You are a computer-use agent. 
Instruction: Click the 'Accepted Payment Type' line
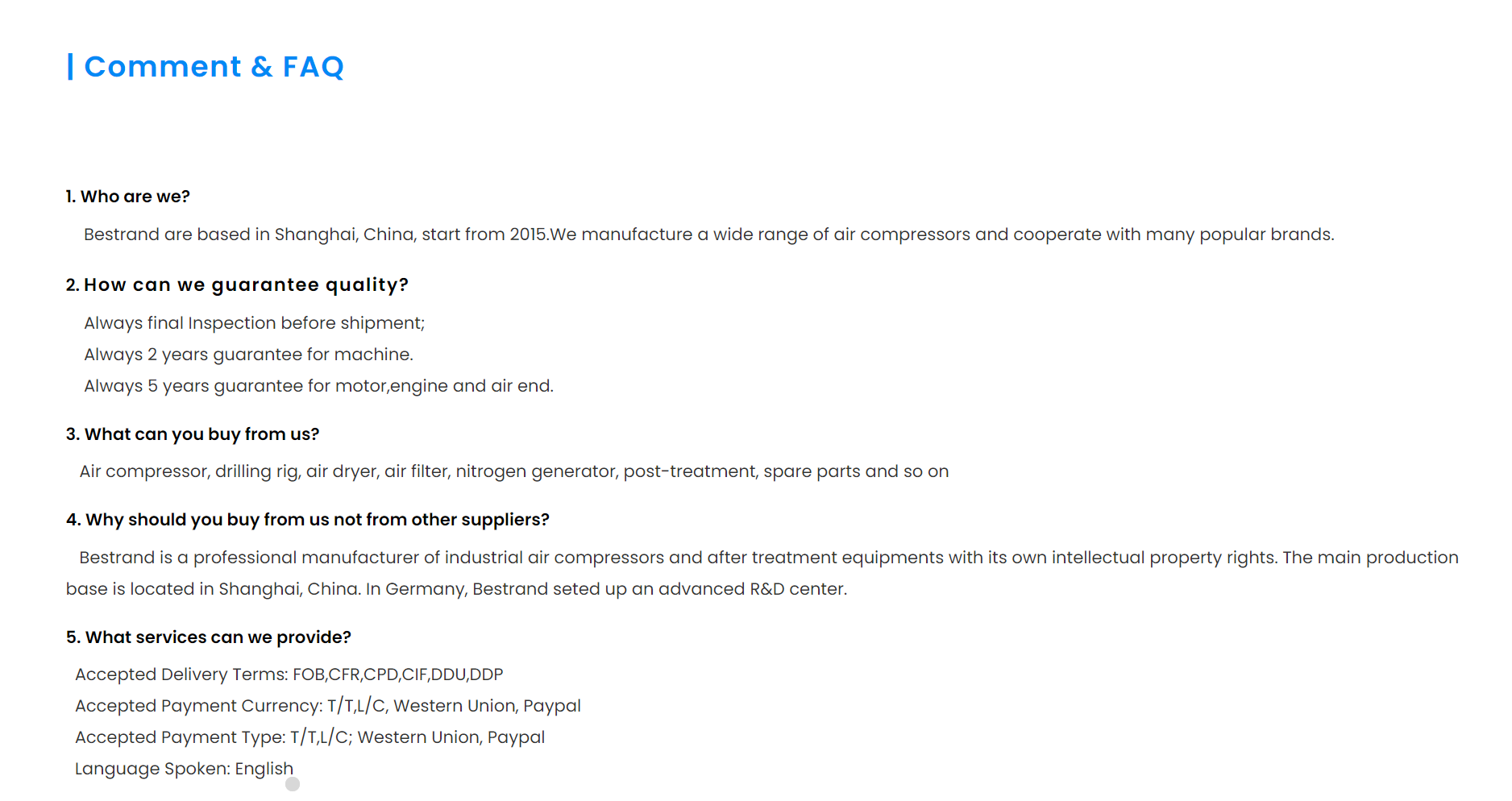310,737
